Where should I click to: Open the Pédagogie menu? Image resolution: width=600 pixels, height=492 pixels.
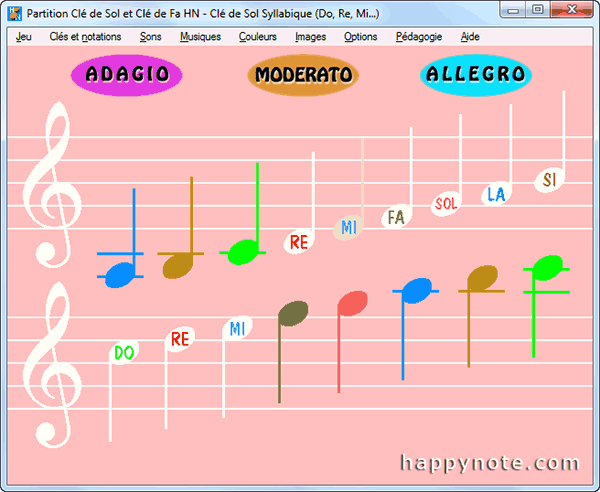[419, 37]
